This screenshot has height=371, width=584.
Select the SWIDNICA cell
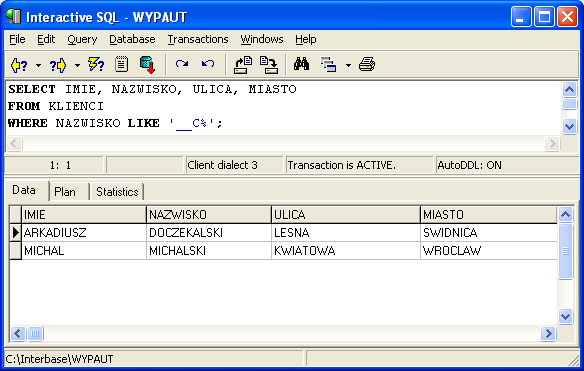(x=489, y=233)
